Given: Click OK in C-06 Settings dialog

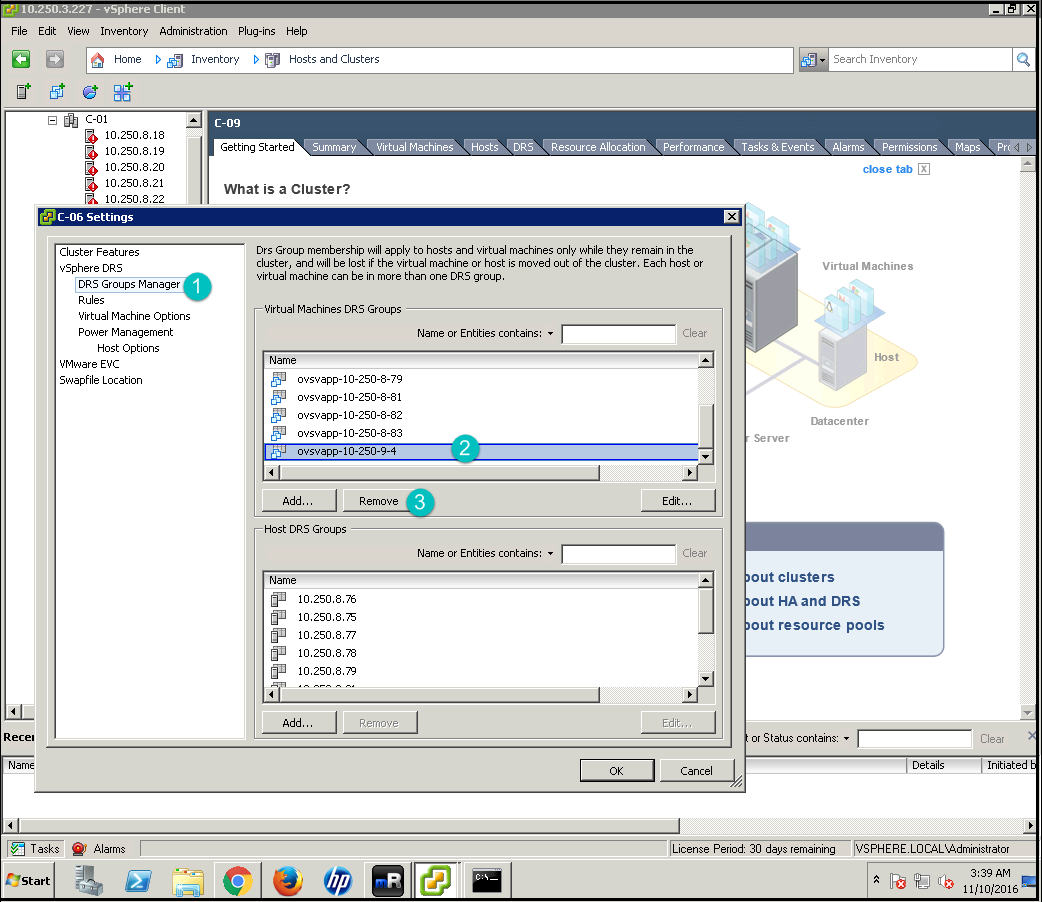Looking at the screenshot, I should pyautogui.click(x=616, y=771).
